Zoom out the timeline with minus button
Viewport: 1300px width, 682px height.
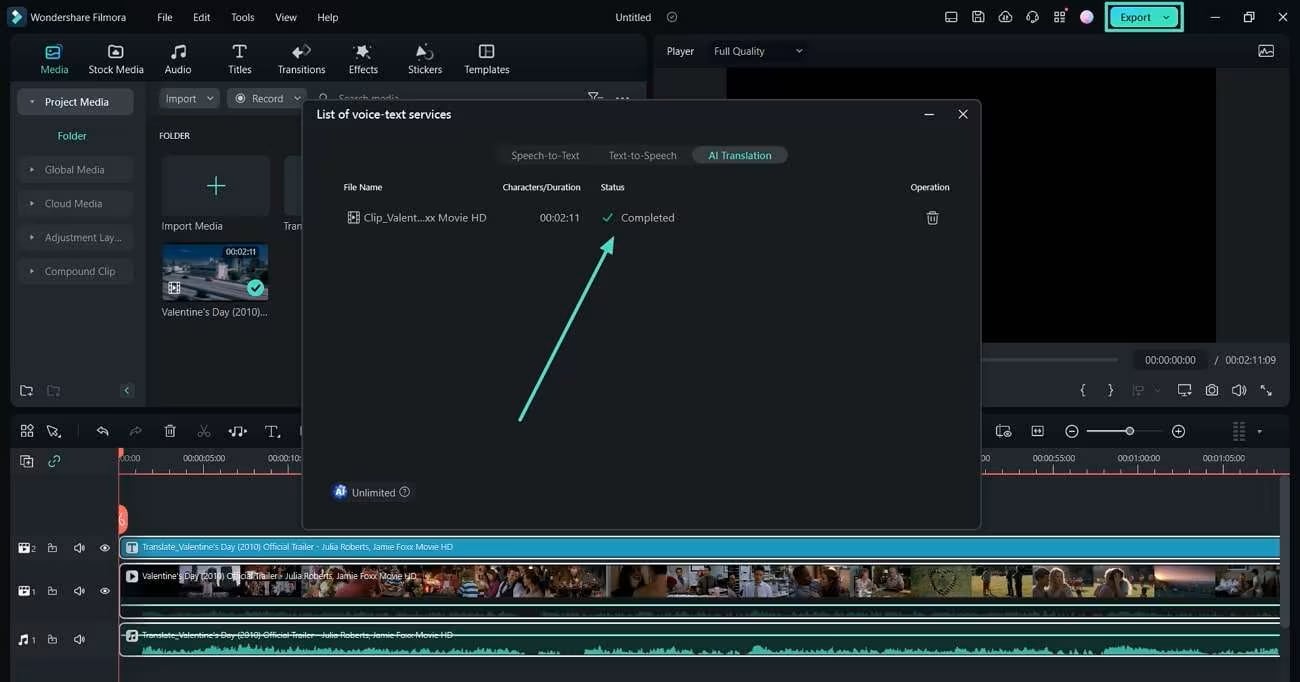(1072, 431)
